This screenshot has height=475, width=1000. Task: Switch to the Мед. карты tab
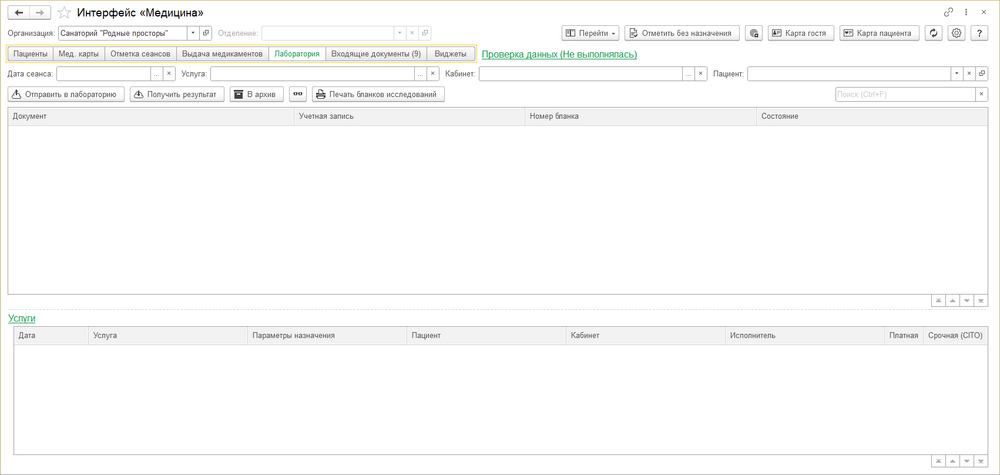(79, 54)
